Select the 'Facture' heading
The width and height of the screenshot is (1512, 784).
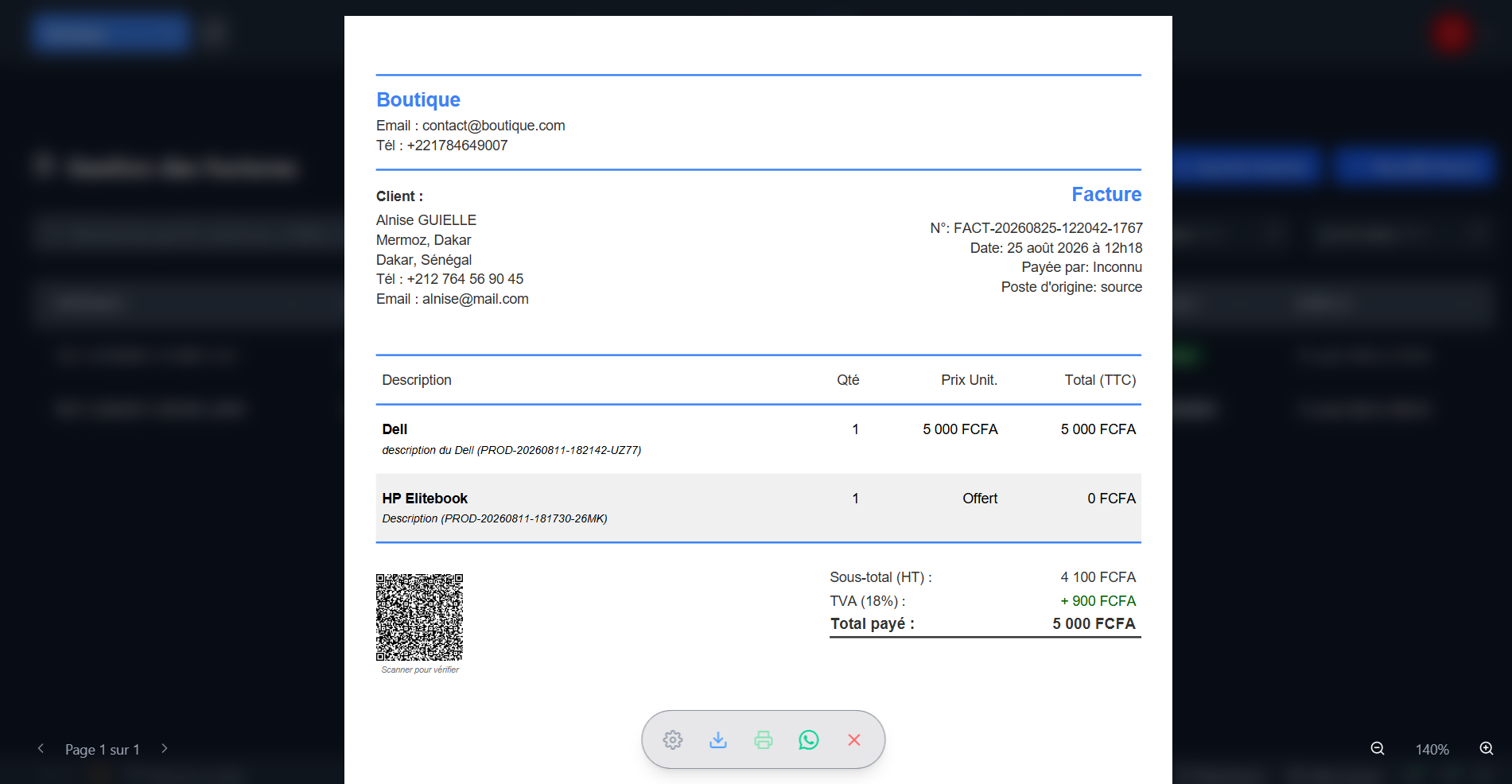tap(1106, 194)
